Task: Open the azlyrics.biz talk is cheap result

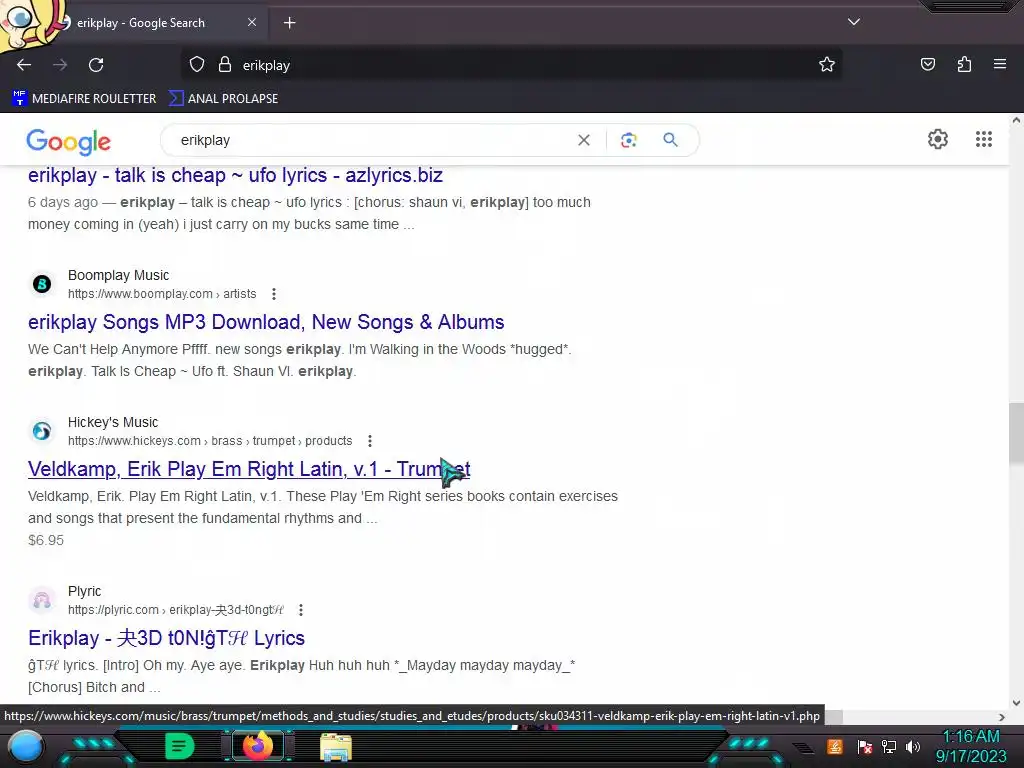Action: 235,175
